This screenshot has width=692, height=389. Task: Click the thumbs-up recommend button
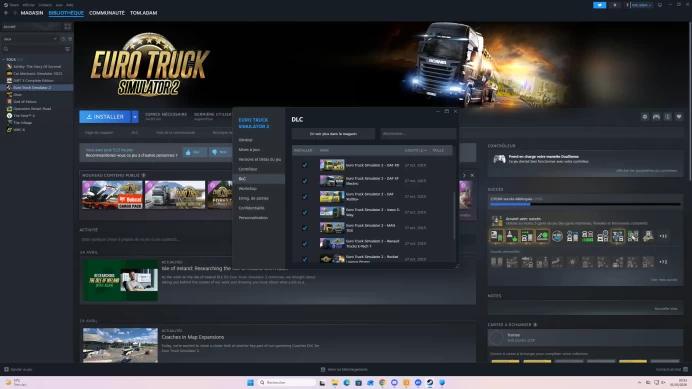point(195,152)
